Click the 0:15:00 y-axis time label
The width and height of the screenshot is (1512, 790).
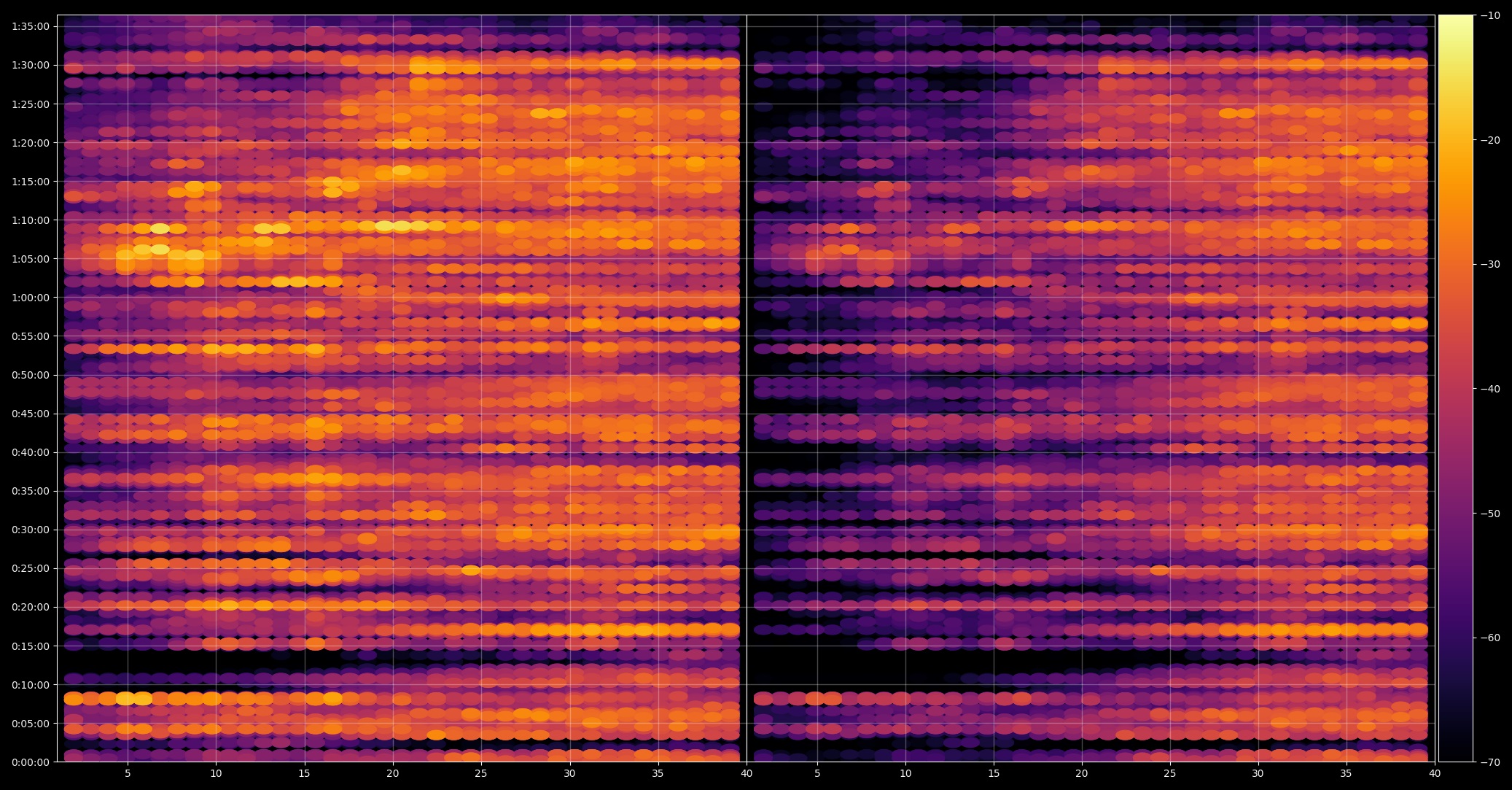31,646
